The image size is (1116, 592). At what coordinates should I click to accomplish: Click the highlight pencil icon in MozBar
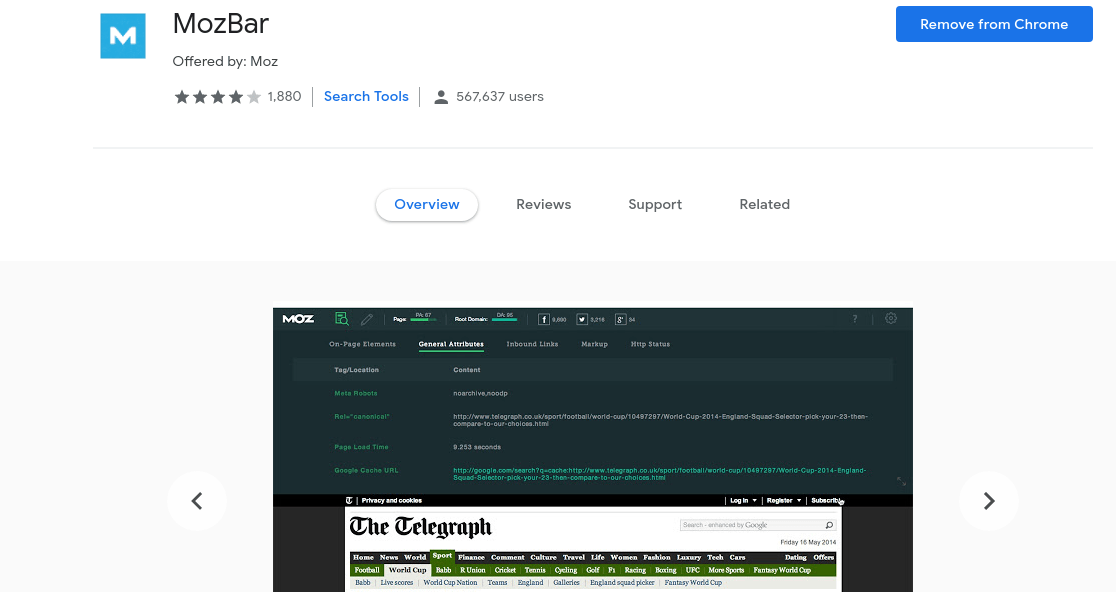[x=367, y=319]
